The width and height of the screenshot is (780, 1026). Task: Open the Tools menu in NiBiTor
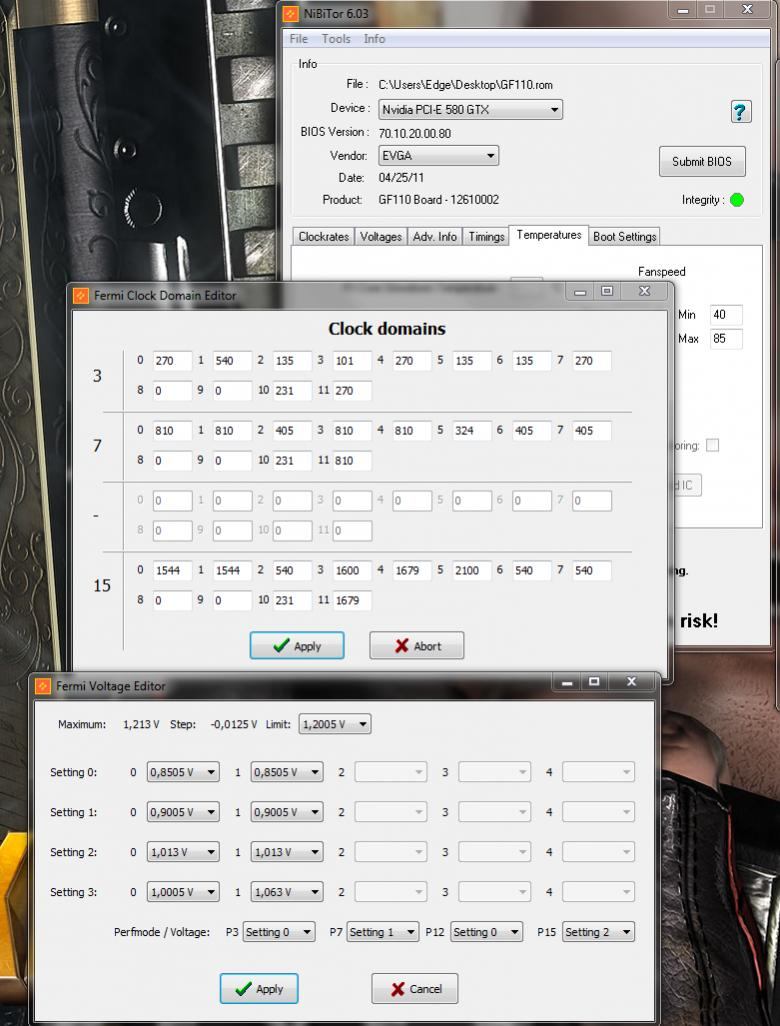(336, 39)
